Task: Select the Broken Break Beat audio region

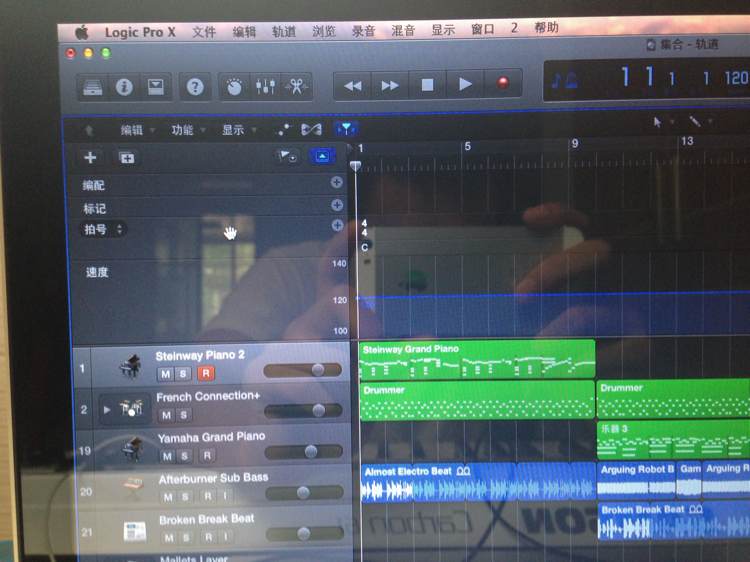Action: coord(673,522)
